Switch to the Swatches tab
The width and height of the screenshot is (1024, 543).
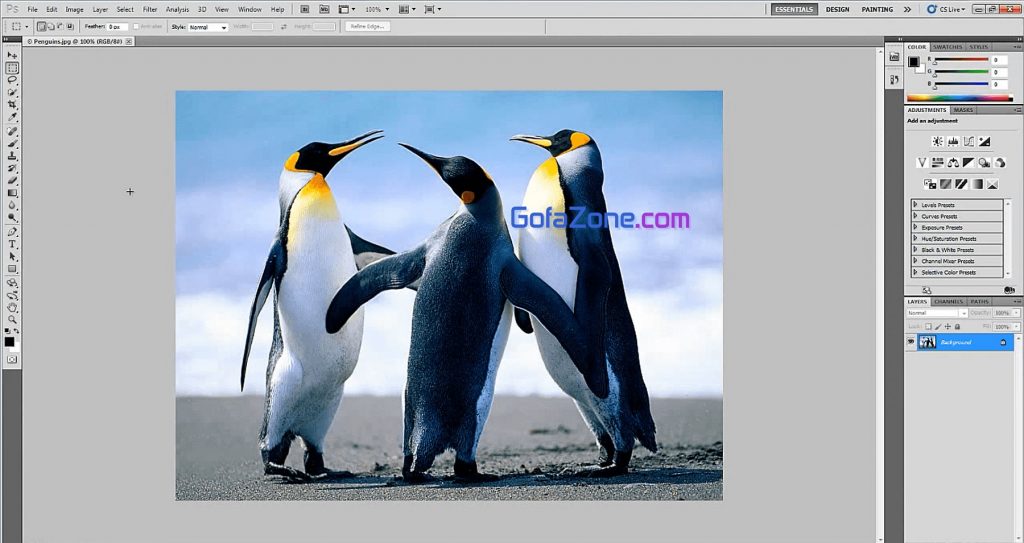click(x=947, y=47)
